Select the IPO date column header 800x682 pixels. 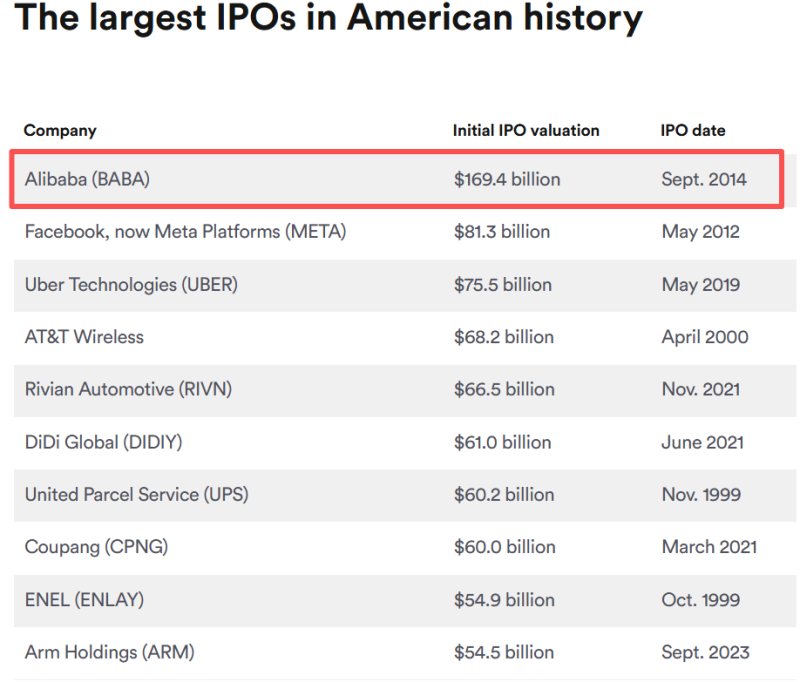point(692,131)
